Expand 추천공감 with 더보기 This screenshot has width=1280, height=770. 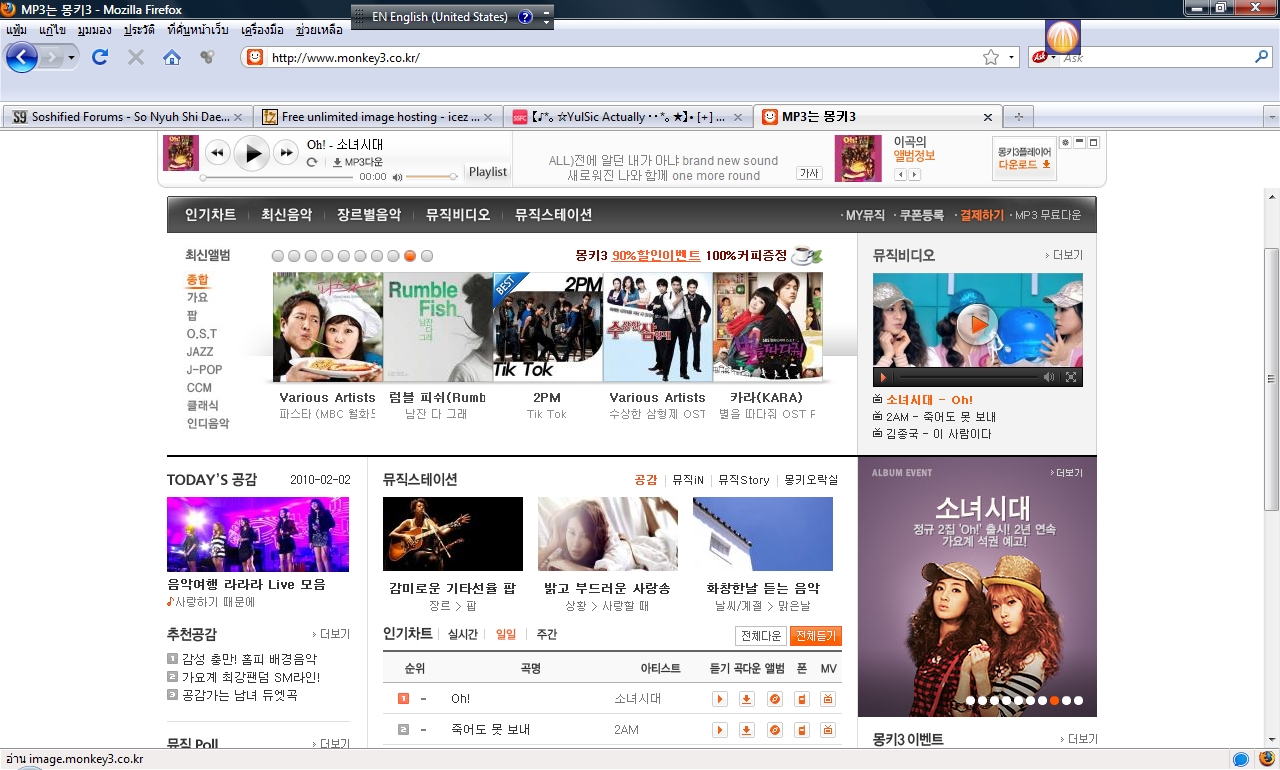point(331,634)
